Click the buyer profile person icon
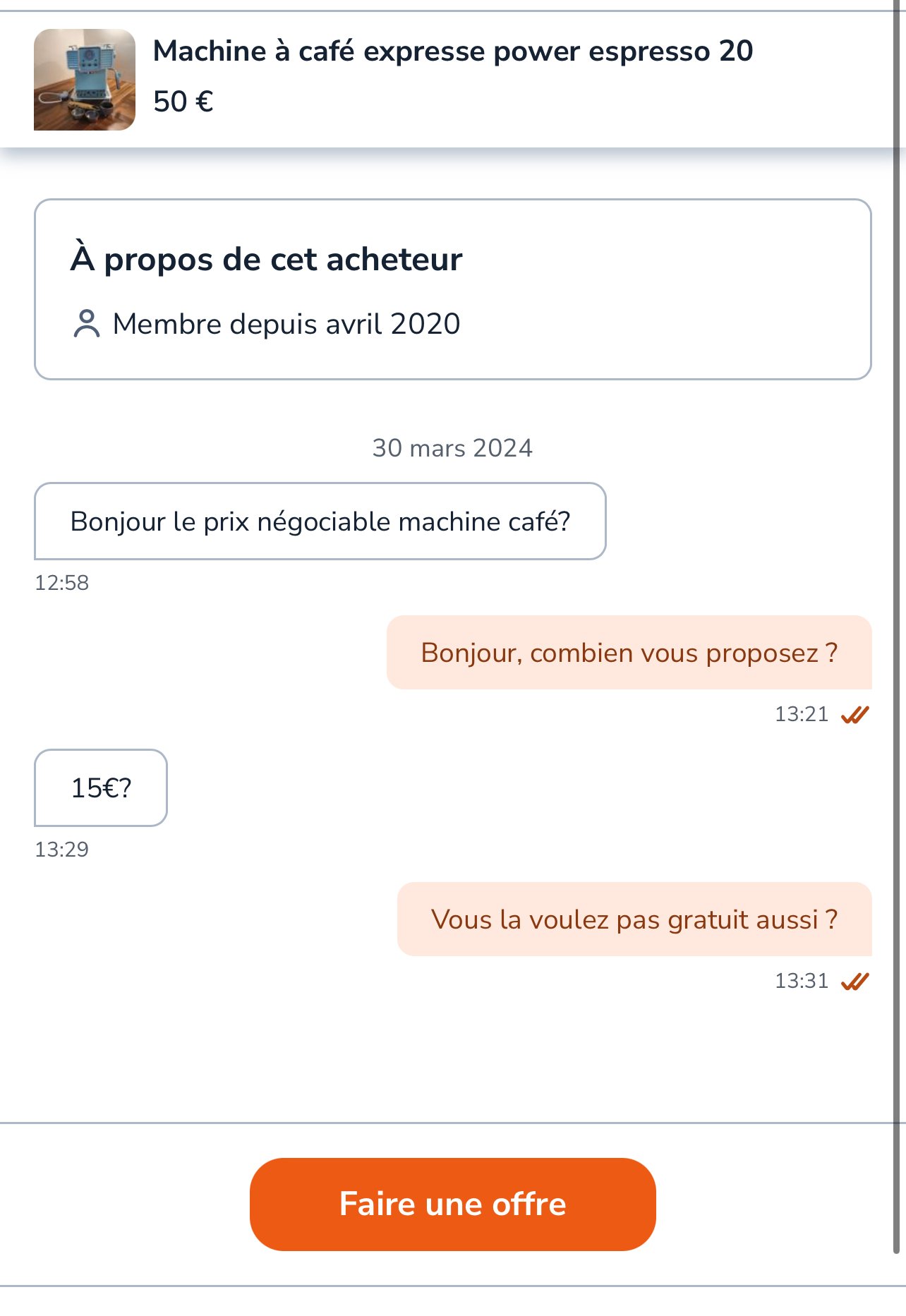The image size is (906, 1316). [86, 324]
